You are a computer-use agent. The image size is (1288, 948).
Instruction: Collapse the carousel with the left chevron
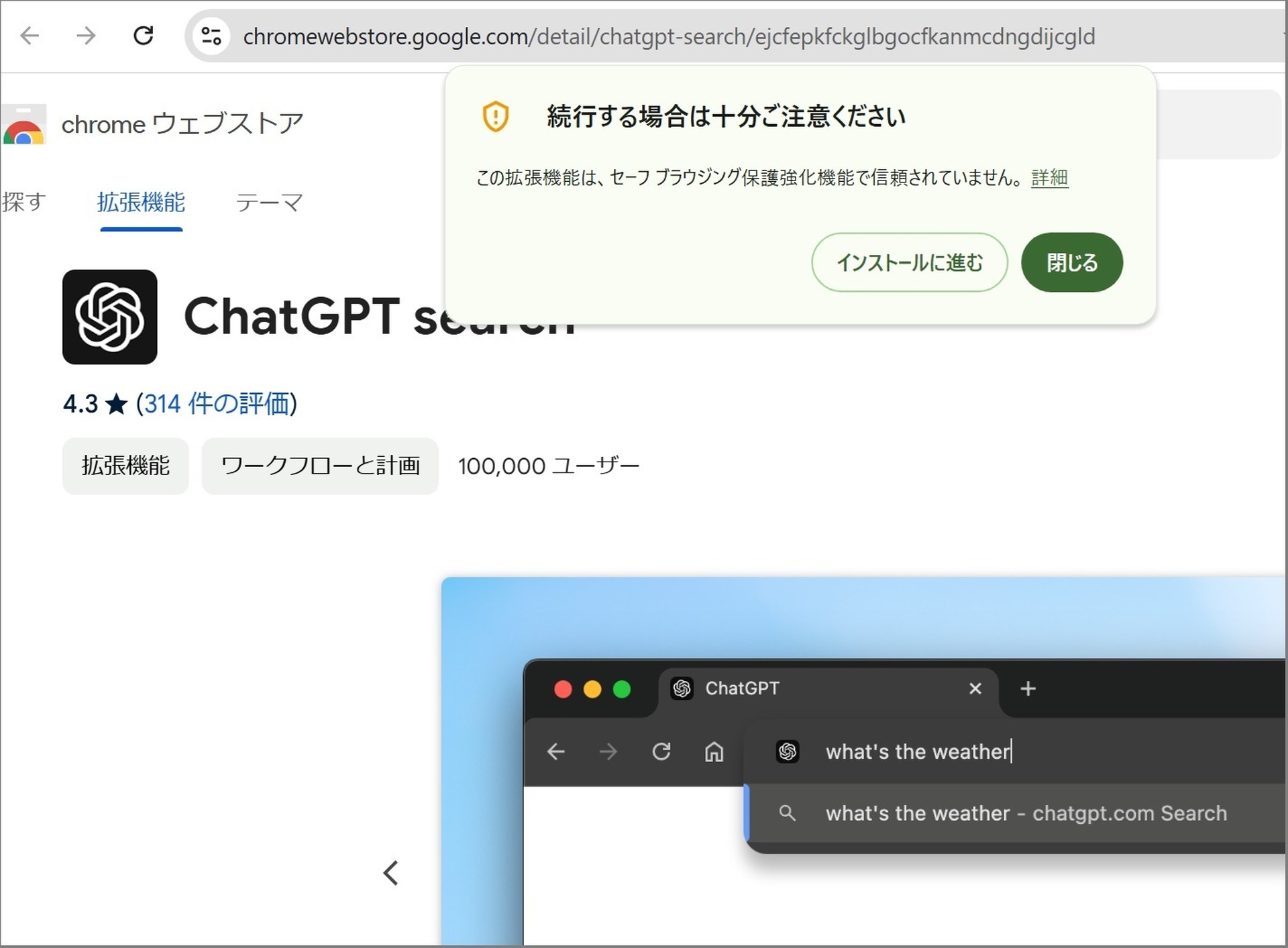click(392, 873)
